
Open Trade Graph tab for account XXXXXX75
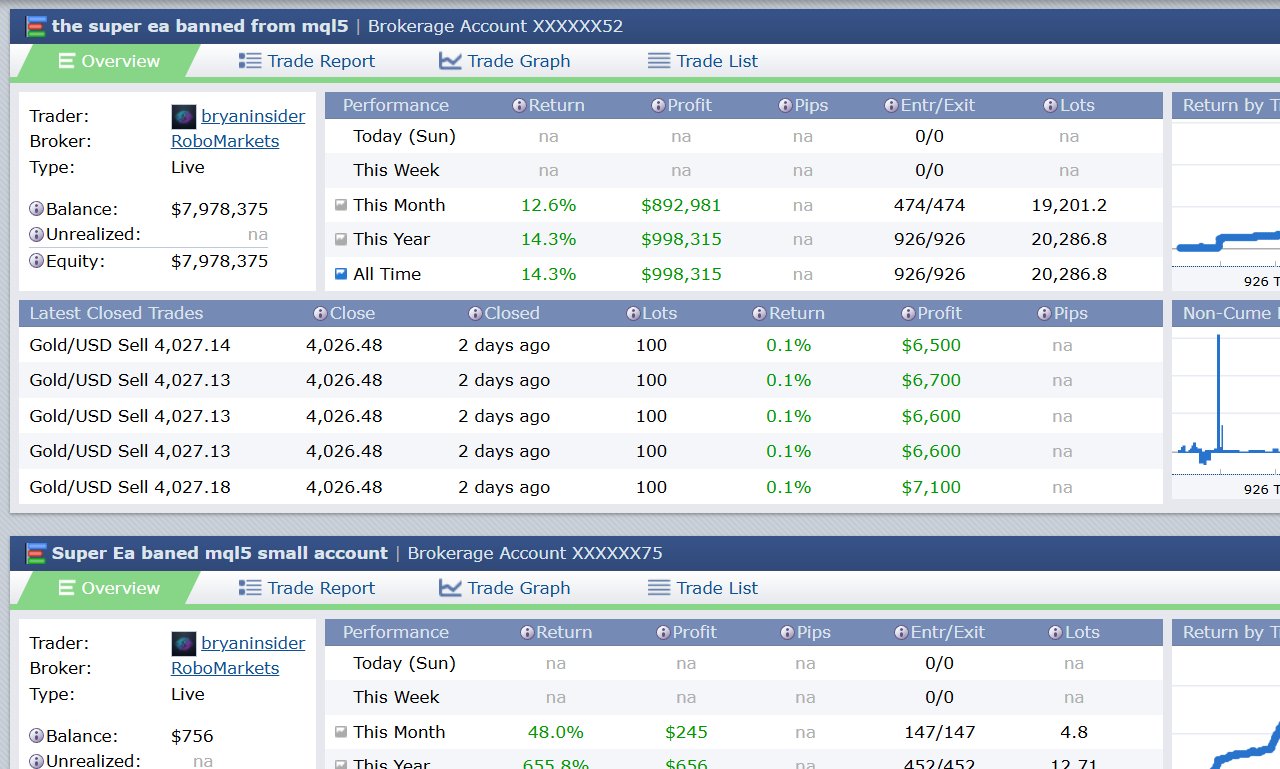click(x=505, y=588)
